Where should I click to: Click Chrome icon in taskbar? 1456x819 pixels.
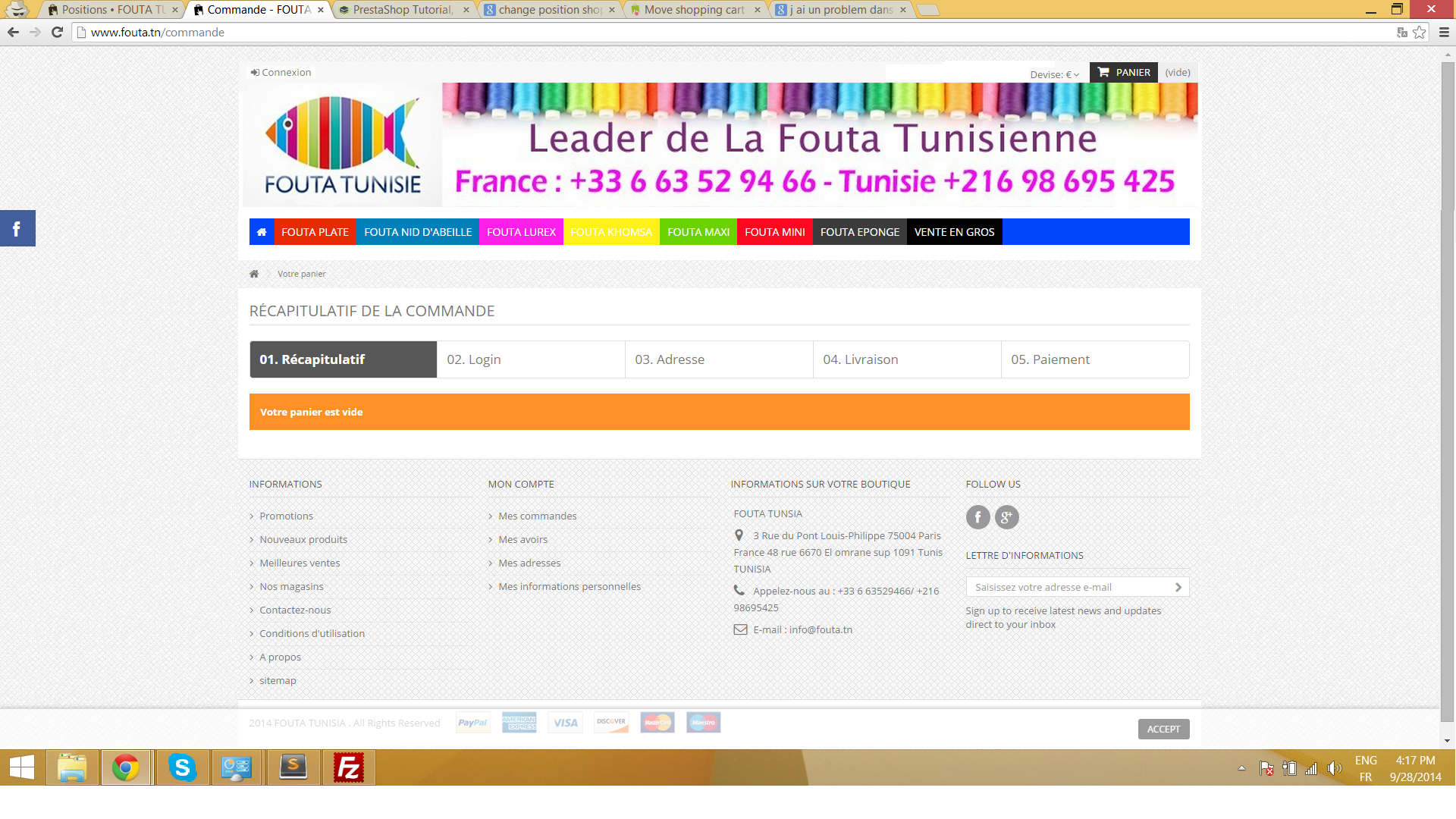[126, 767]
